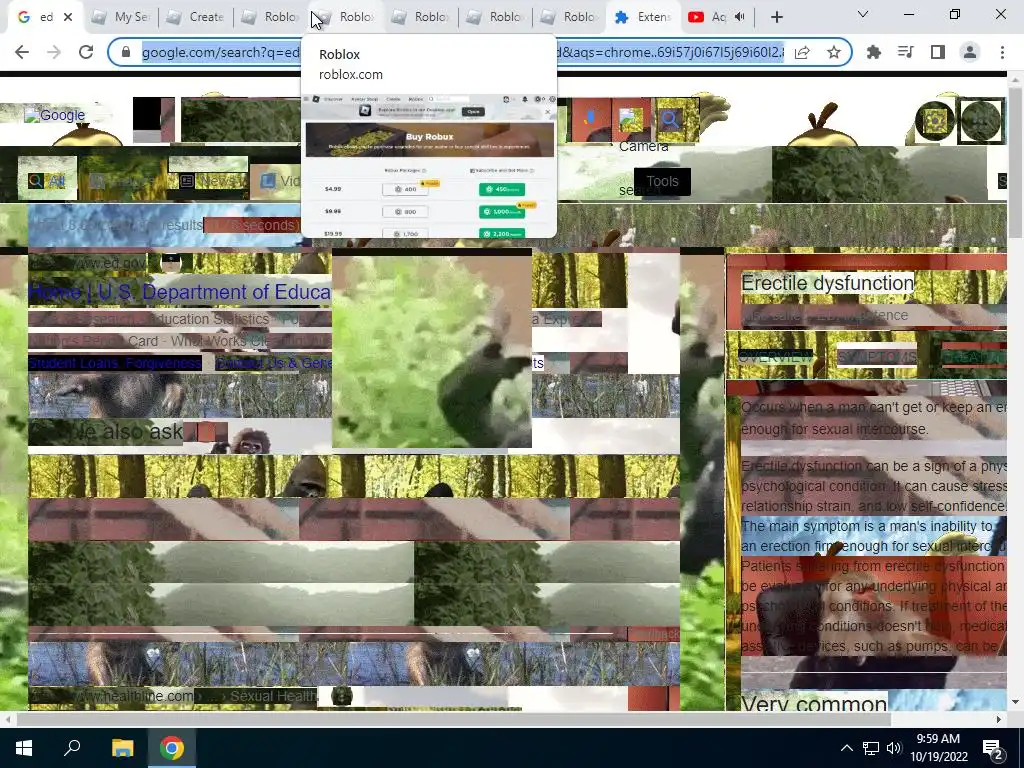The image size is (1024, 768).
Task: Select the SYMPTOMS tab in knowledge panel
Action: click(x=877, y=357)
